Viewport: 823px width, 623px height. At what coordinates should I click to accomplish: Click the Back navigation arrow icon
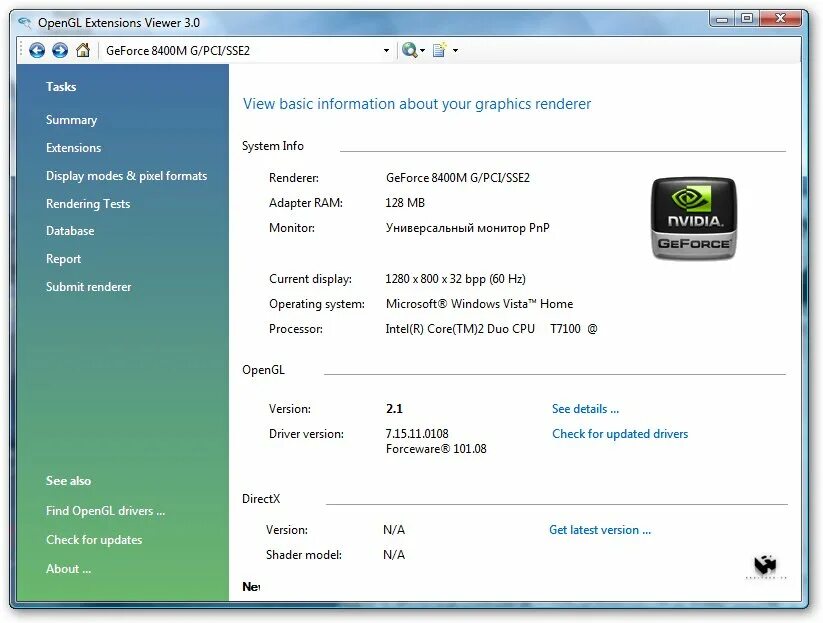click(37, 50)
